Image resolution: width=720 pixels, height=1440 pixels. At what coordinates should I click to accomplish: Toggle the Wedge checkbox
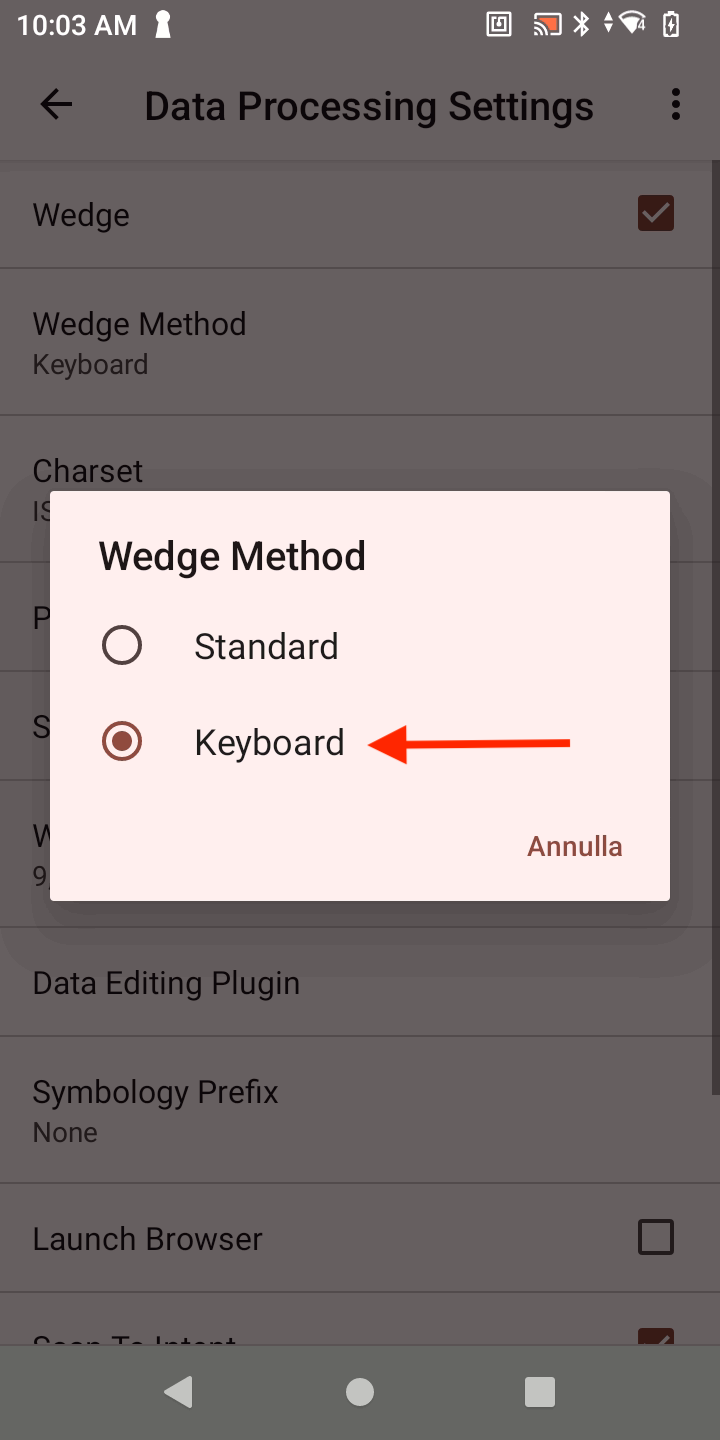pyautogui.click(x=656, y=214)
